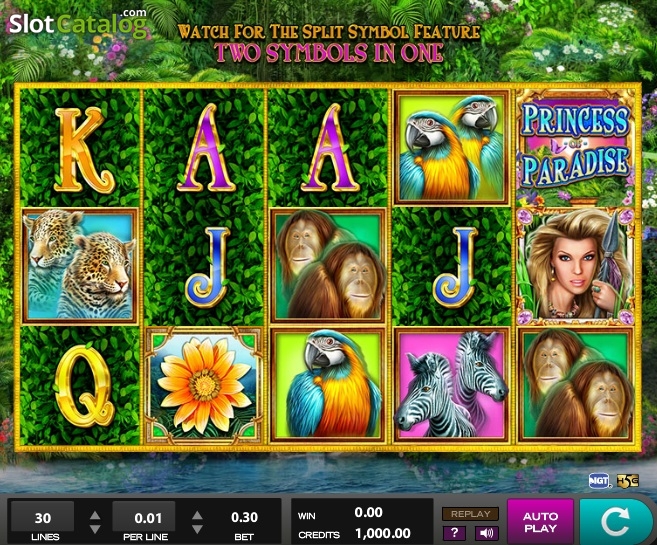Spin the reels with the teal arrow button
The width and height of the screenshot is (657, 545).
pos(615,522)
